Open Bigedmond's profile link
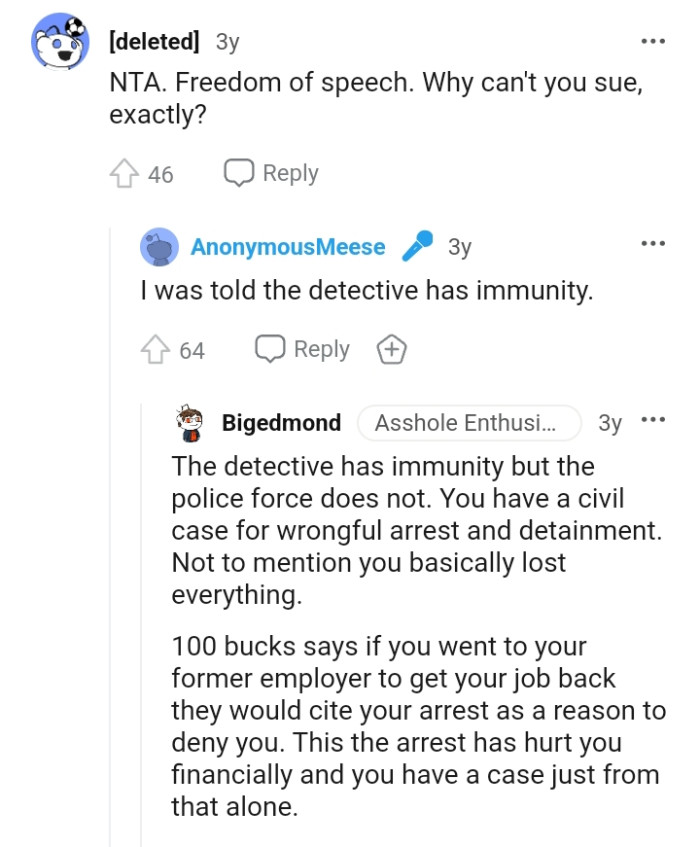The width and height of the screenshot is (700, 847). click(281, 423)
